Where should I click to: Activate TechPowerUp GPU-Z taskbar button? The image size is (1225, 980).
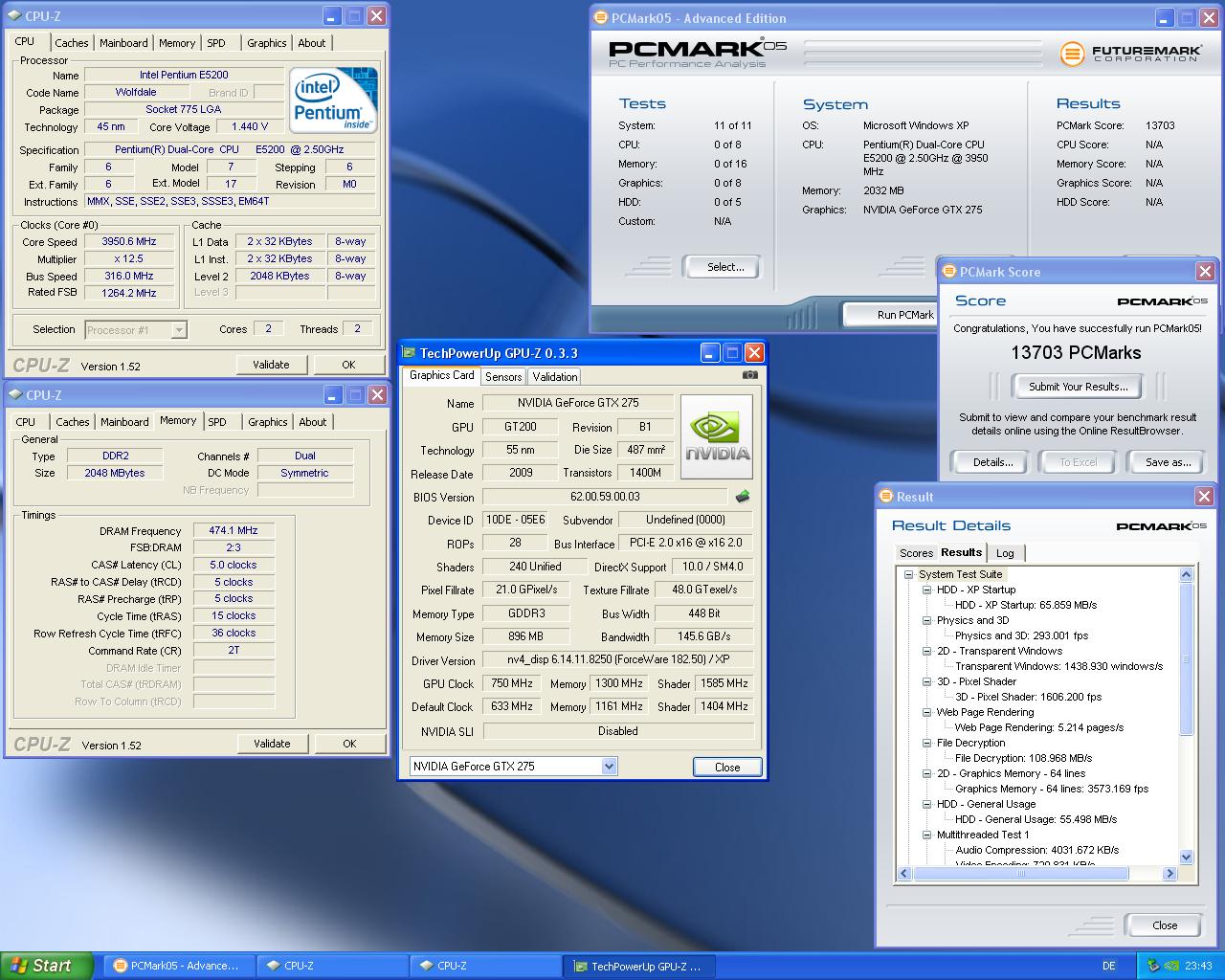click(640, 966)
